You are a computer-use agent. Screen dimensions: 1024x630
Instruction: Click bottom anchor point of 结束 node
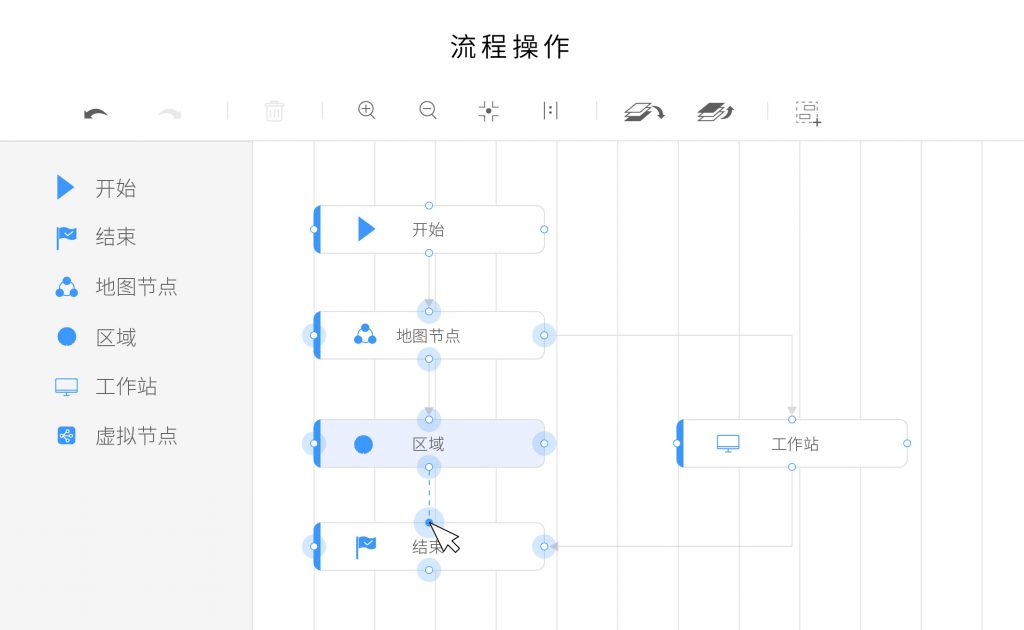(429, 571)
